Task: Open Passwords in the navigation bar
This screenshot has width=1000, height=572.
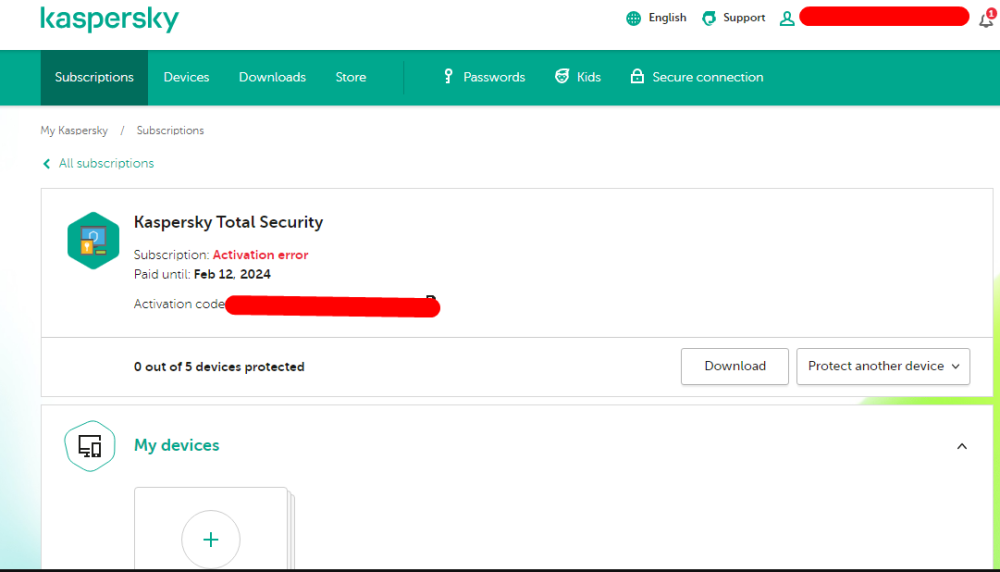Action: click(494, 77)
